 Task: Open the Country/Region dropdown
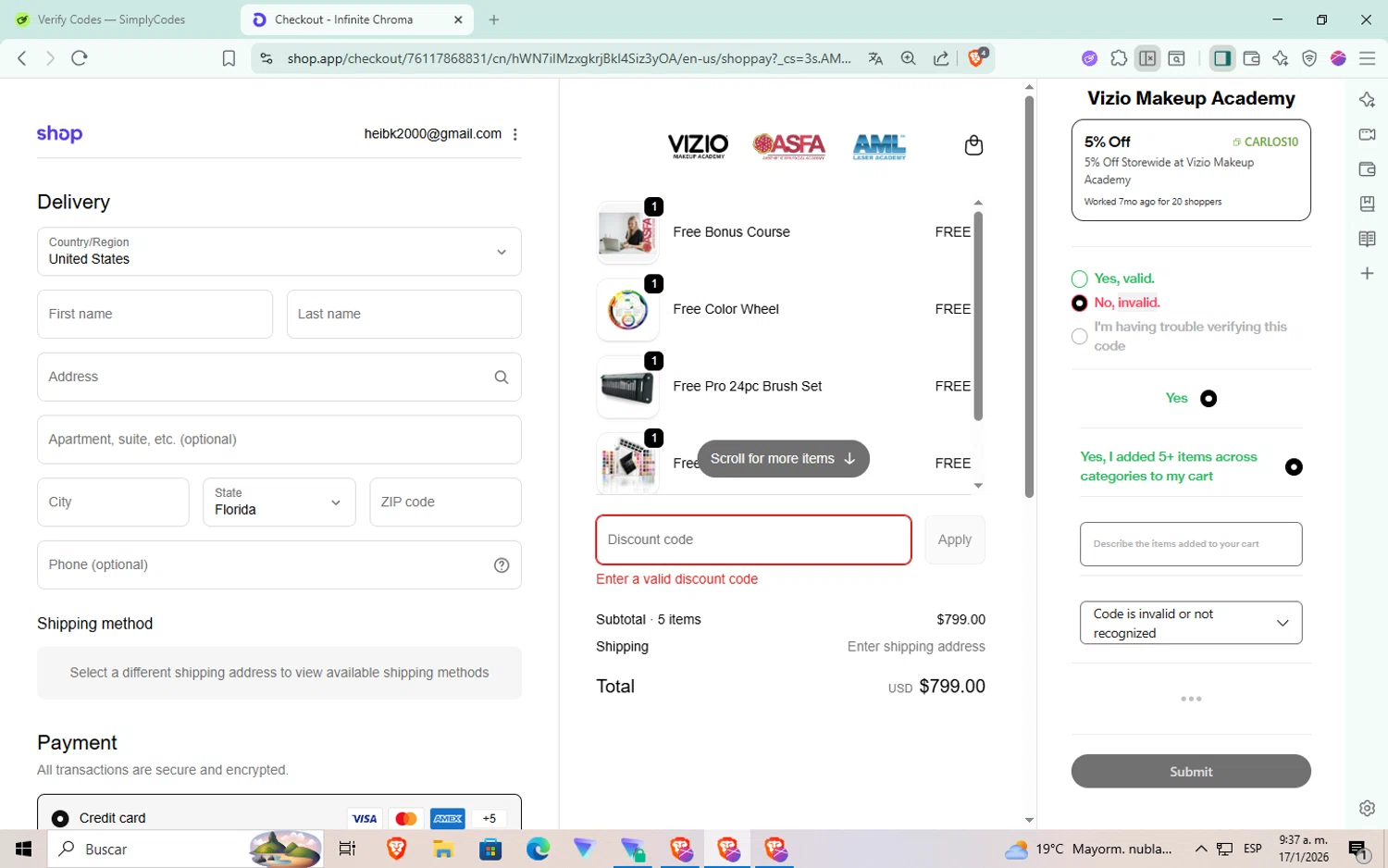pos(279,252)
